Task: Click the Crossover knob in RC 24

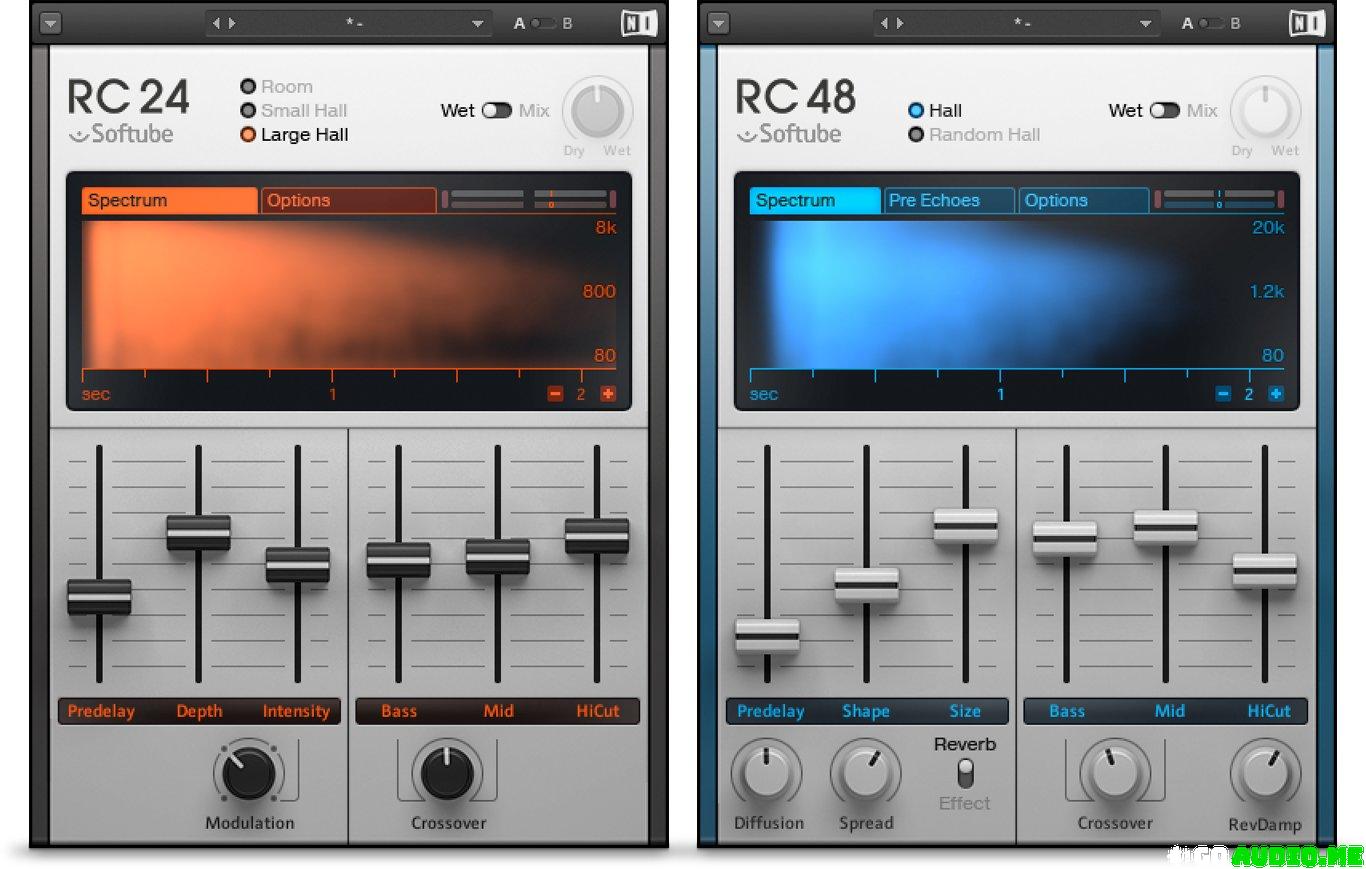Action: tap(448, 774)
